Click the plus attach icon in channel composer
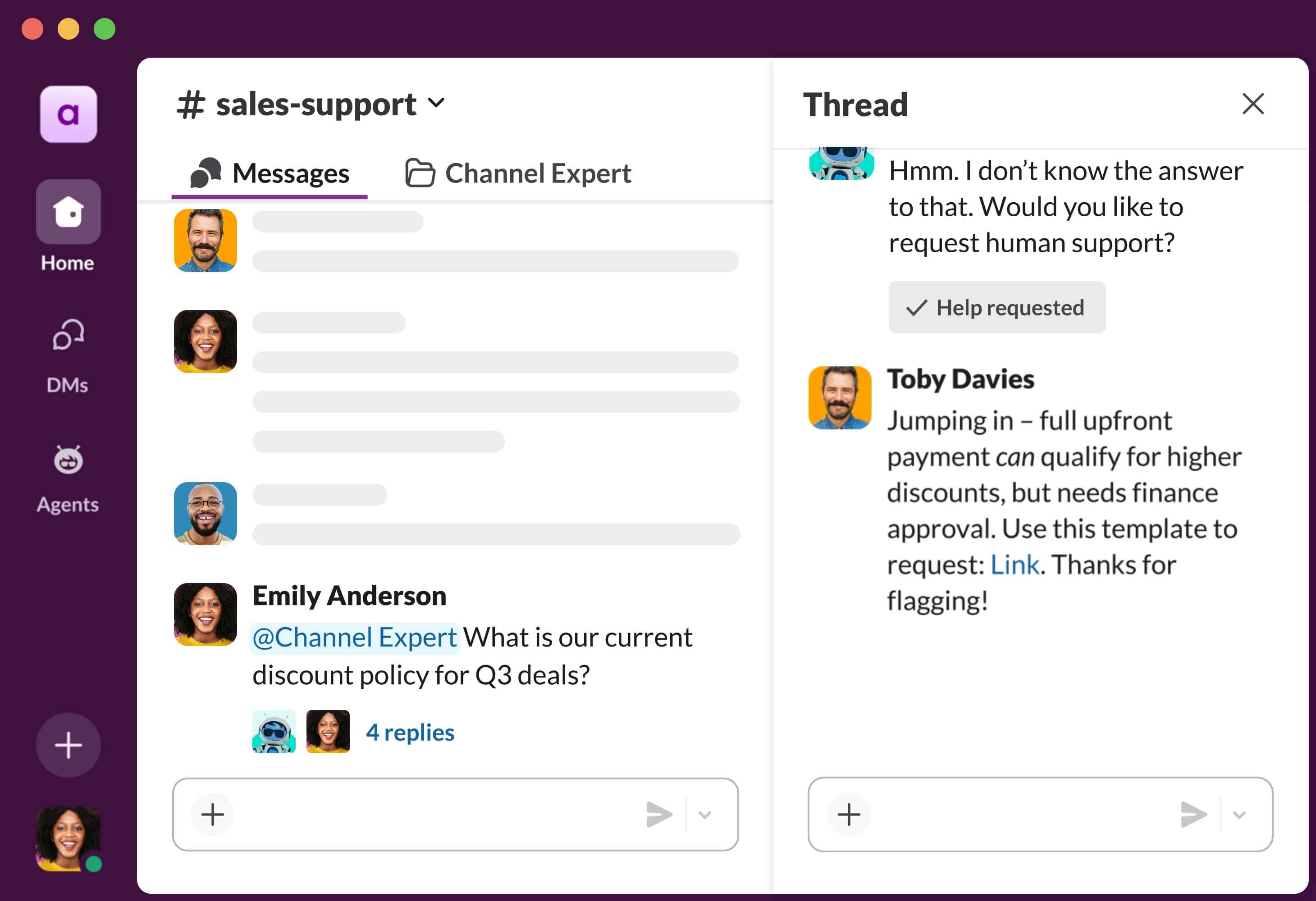 (x=213, y=815)
